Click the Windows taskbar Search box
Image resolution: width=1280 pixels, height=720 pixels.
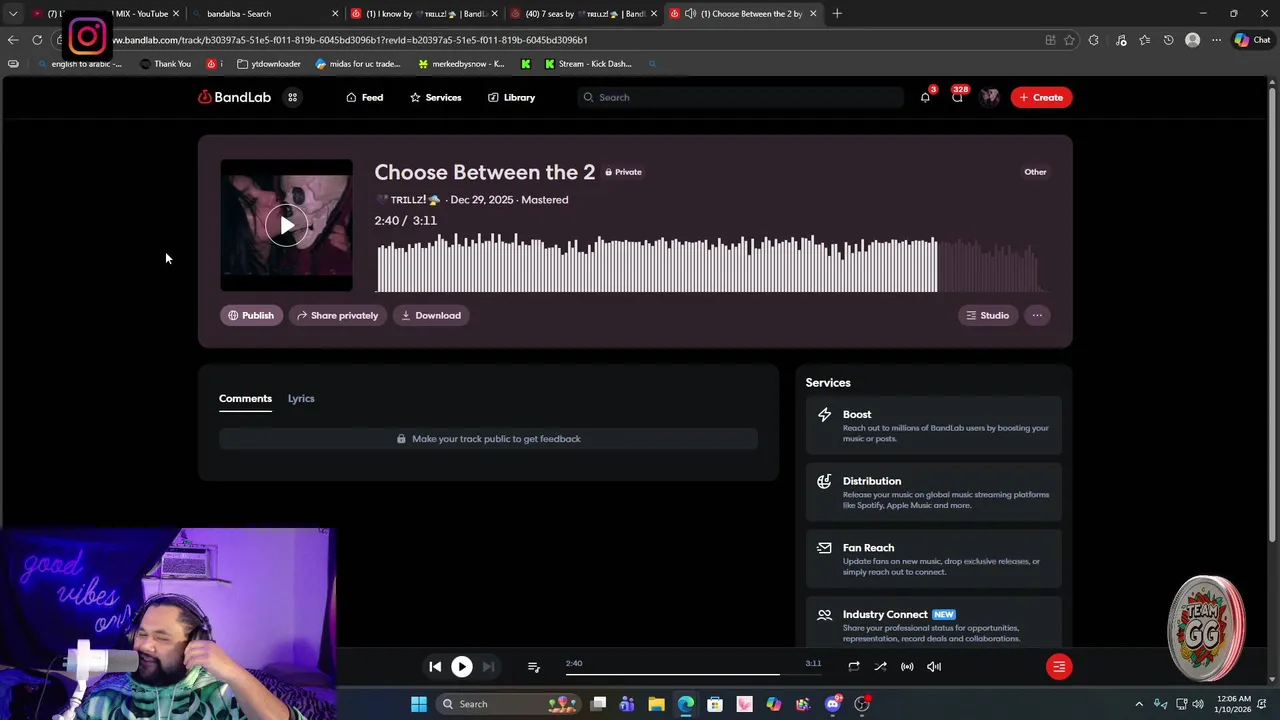coord(510,704)
